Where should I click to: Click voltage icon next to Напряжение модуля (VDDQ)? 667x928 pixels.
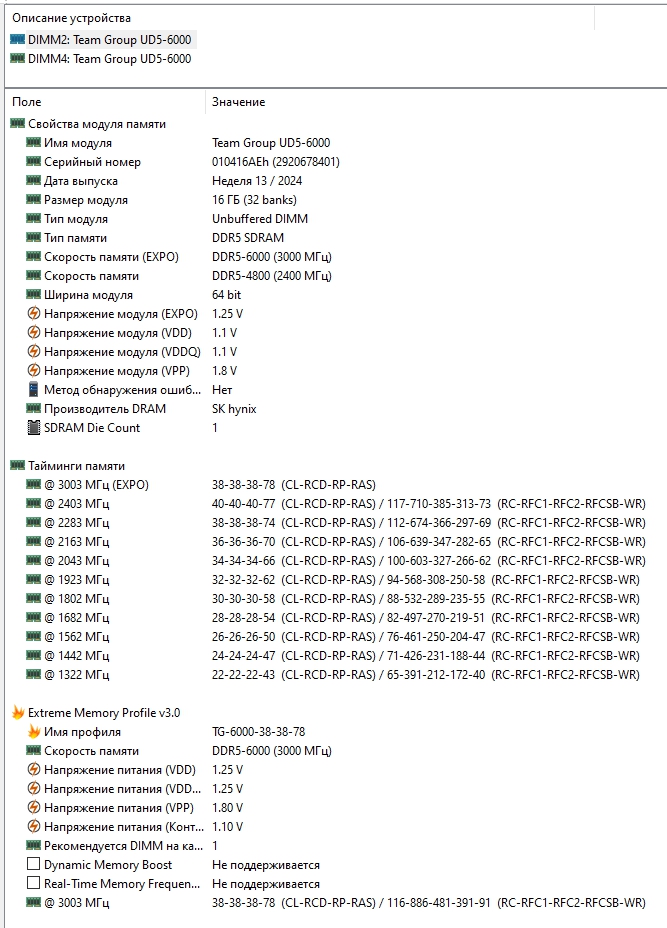coord(34,351)
